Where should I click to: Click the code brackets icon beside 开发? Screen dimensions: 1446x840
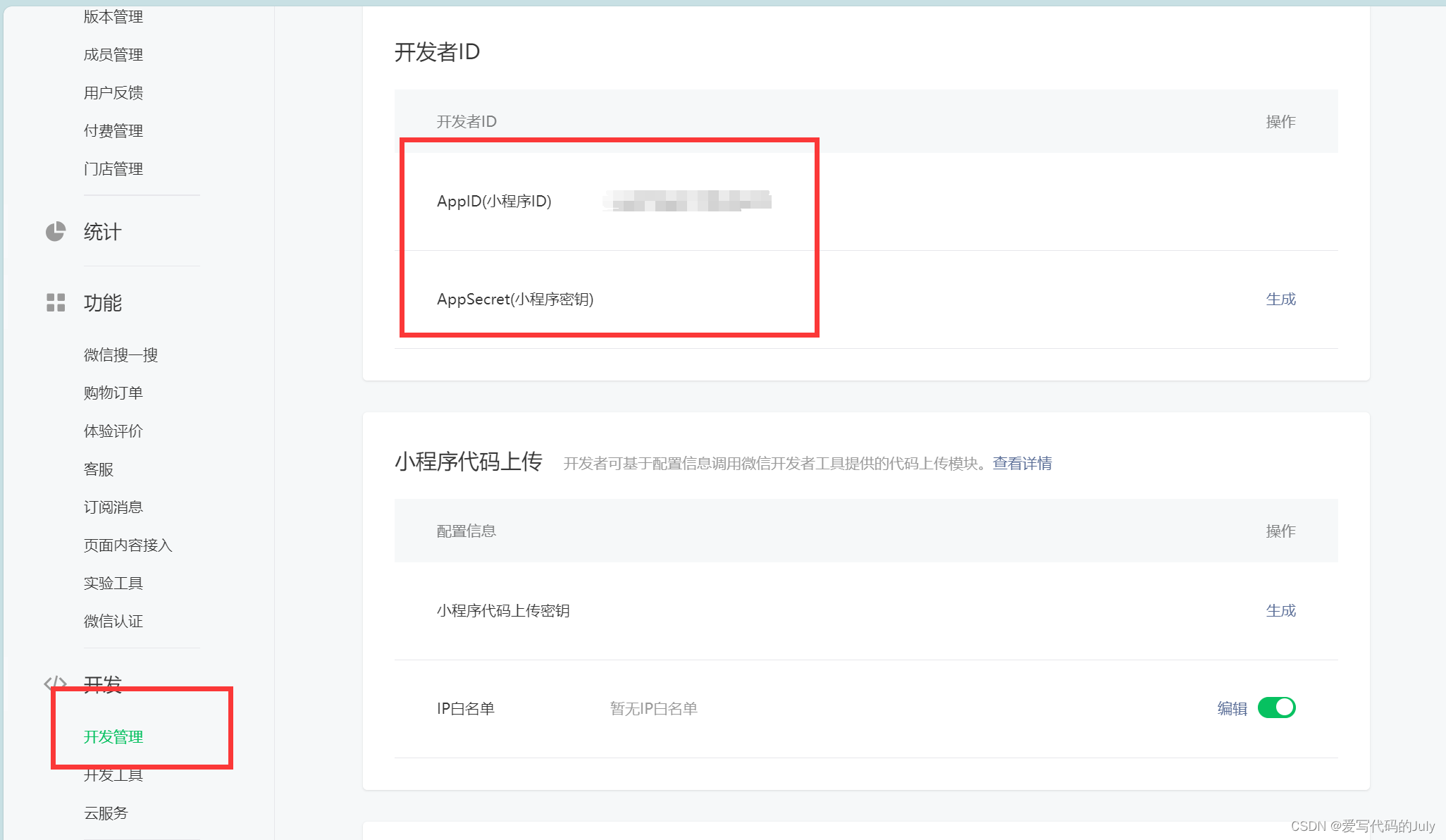55,683
